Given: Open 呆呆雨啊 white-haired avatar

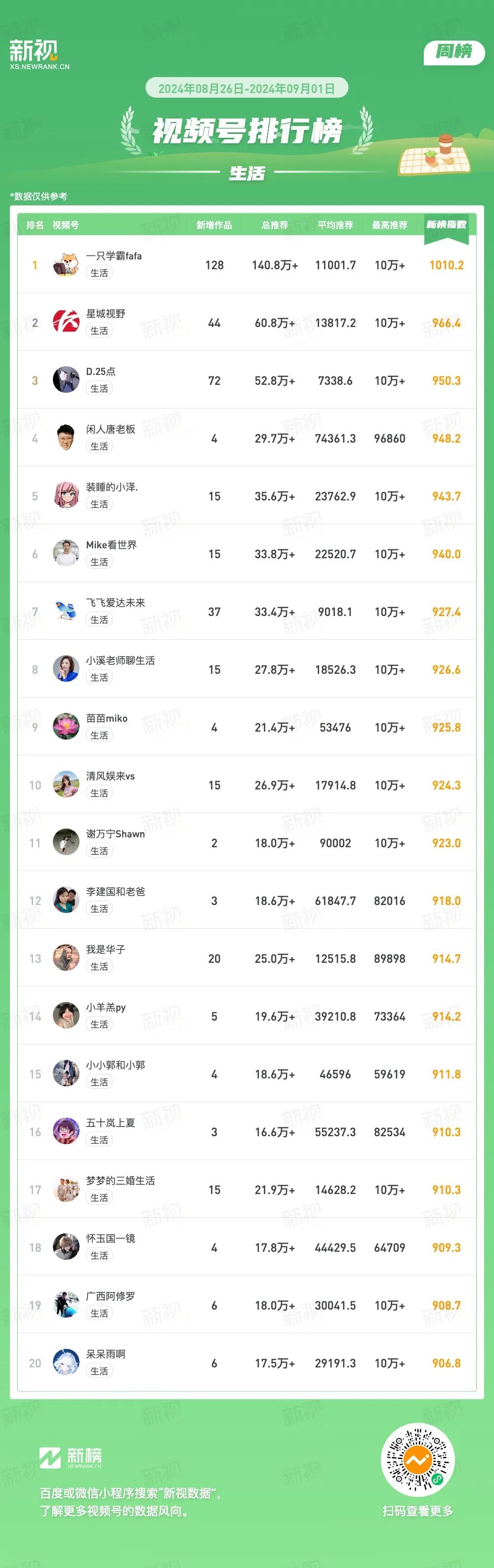Looking at the screenshot, I should (66, 1363).
